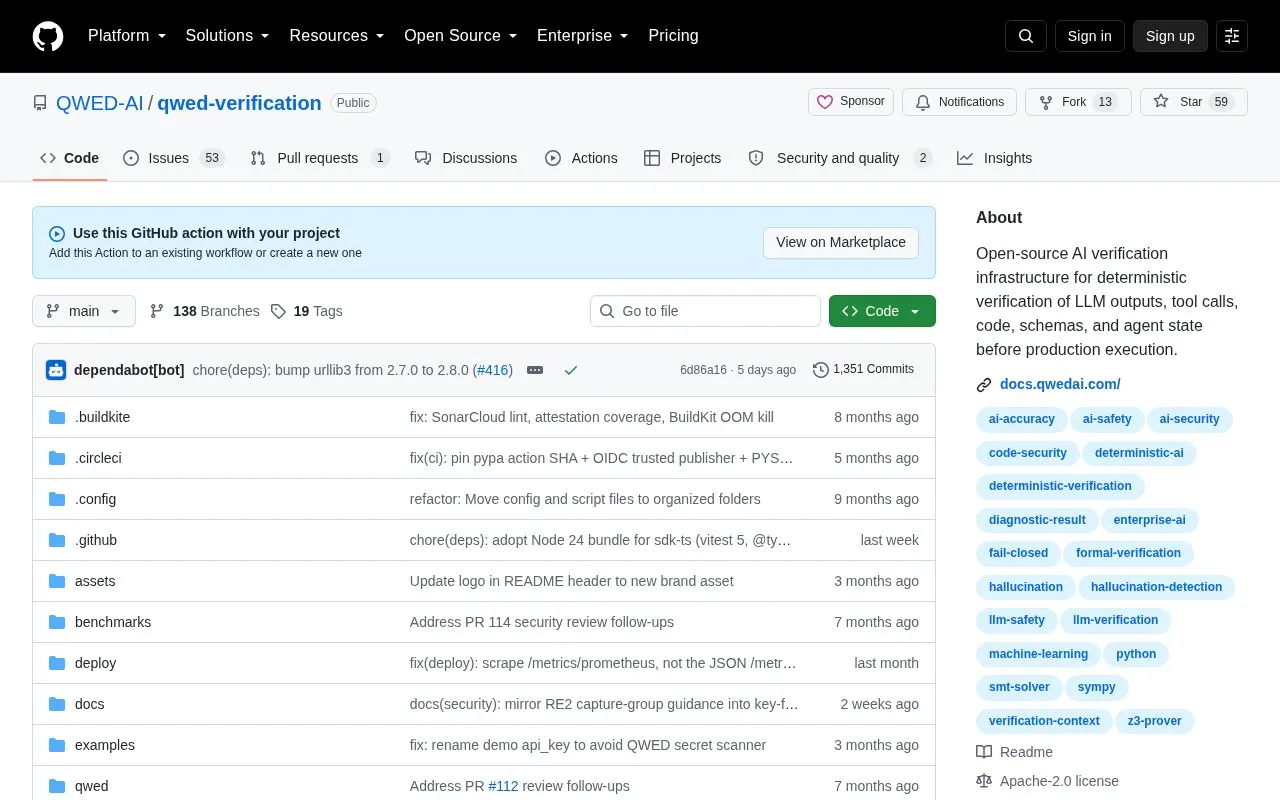Focus the Go to file search field
1280x800 pixels.
[705, 311]
